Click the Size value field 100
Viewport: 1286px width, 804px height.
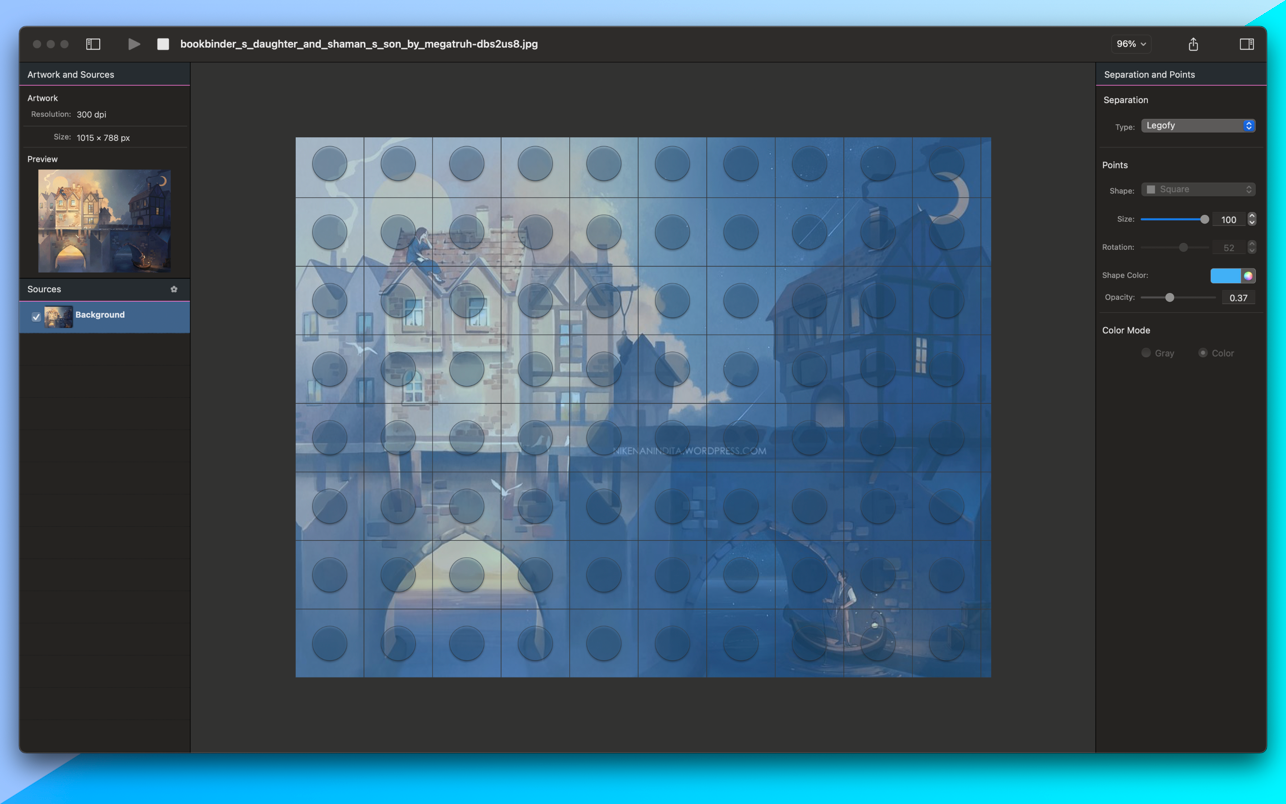pos(1229,220)
